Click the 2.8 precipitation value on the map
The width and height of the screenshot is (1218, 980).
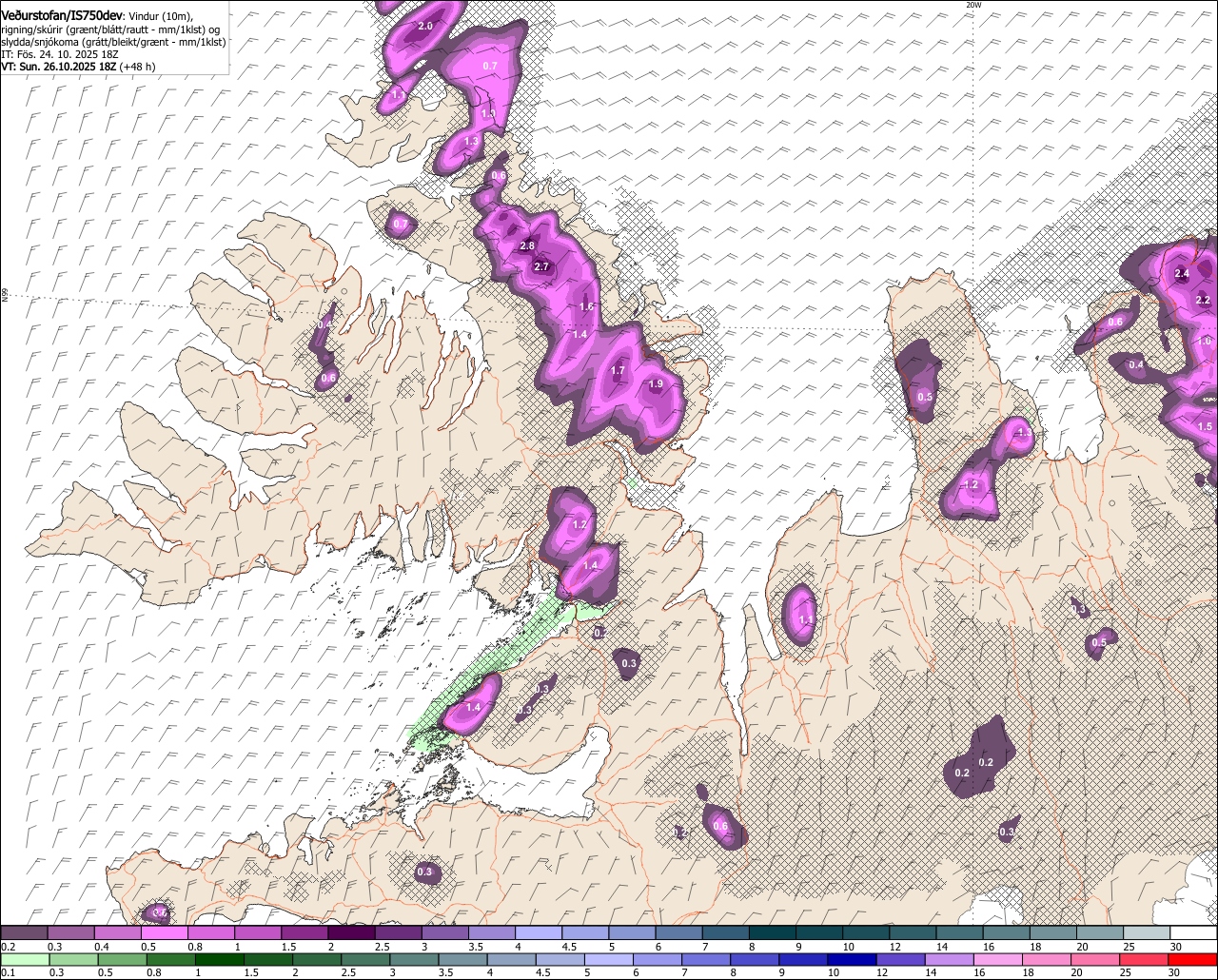pos(528,246)
